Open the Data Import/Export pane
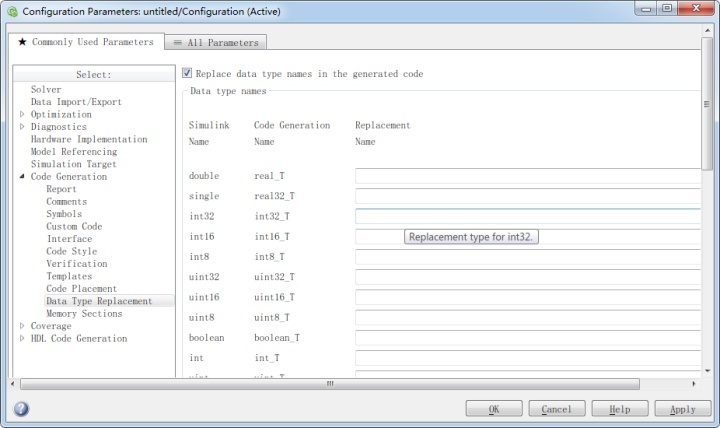The image size is (720, 428). tap(76, 101)
